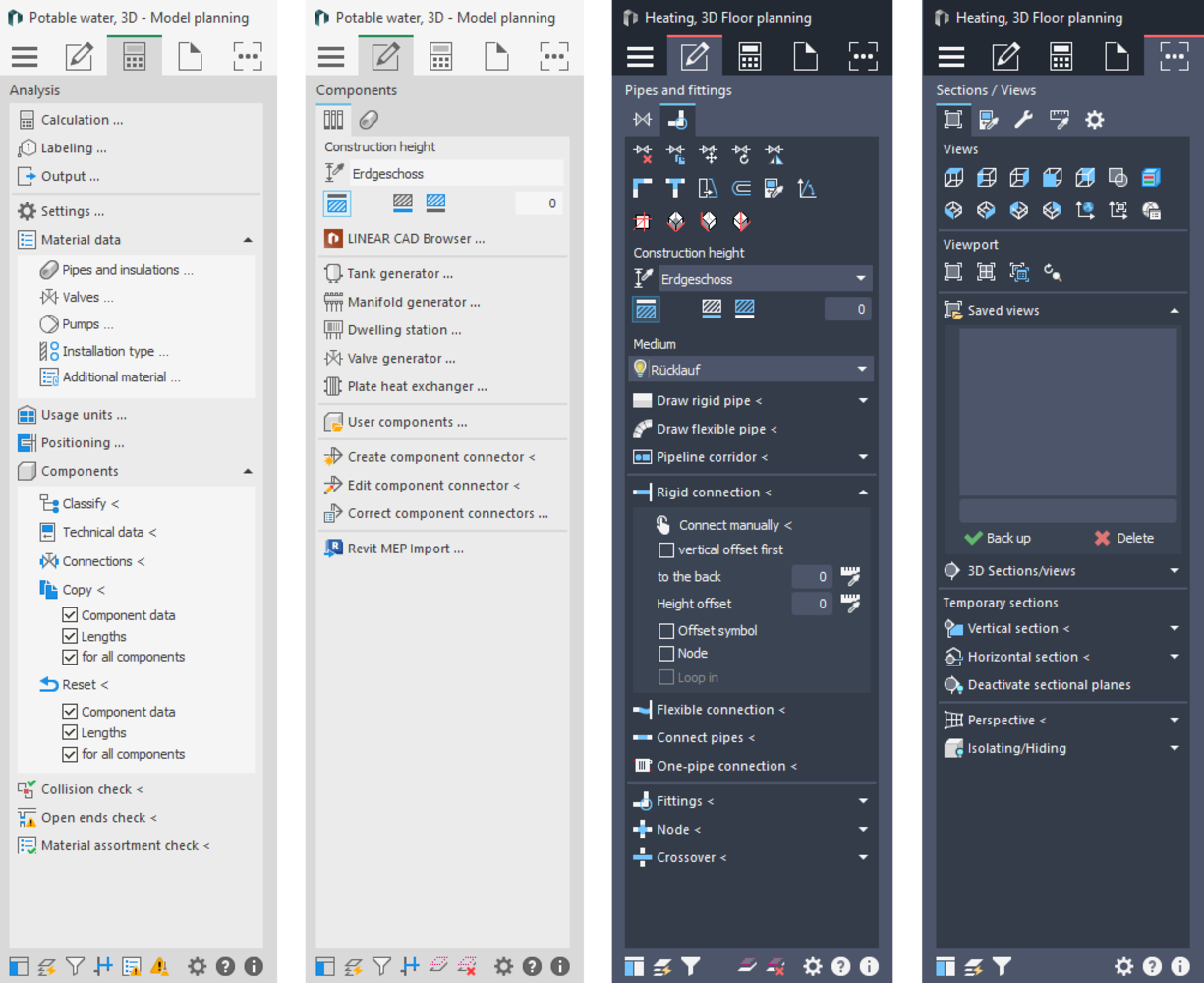This screenshot has width=1204, height=983.
Task: Open Tank generator
Action: point(389,274)
